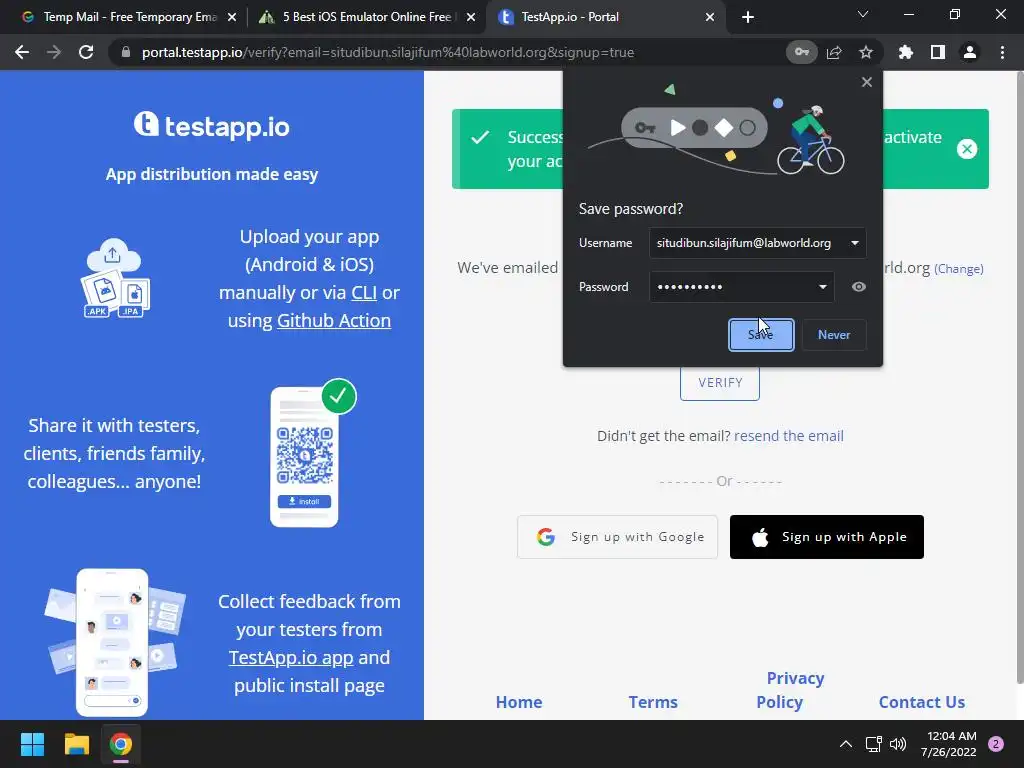The height and width of the screenshot is (768, 1024).
Task: Open the Github Action link
Action: [x=334, y=321]
